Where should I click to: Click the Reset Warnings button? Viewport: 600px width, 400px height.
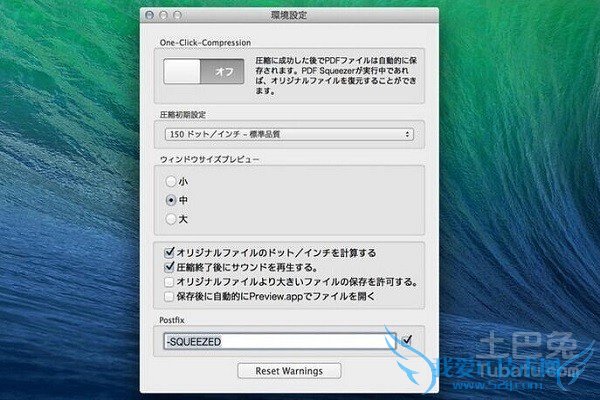pos(289,371)
